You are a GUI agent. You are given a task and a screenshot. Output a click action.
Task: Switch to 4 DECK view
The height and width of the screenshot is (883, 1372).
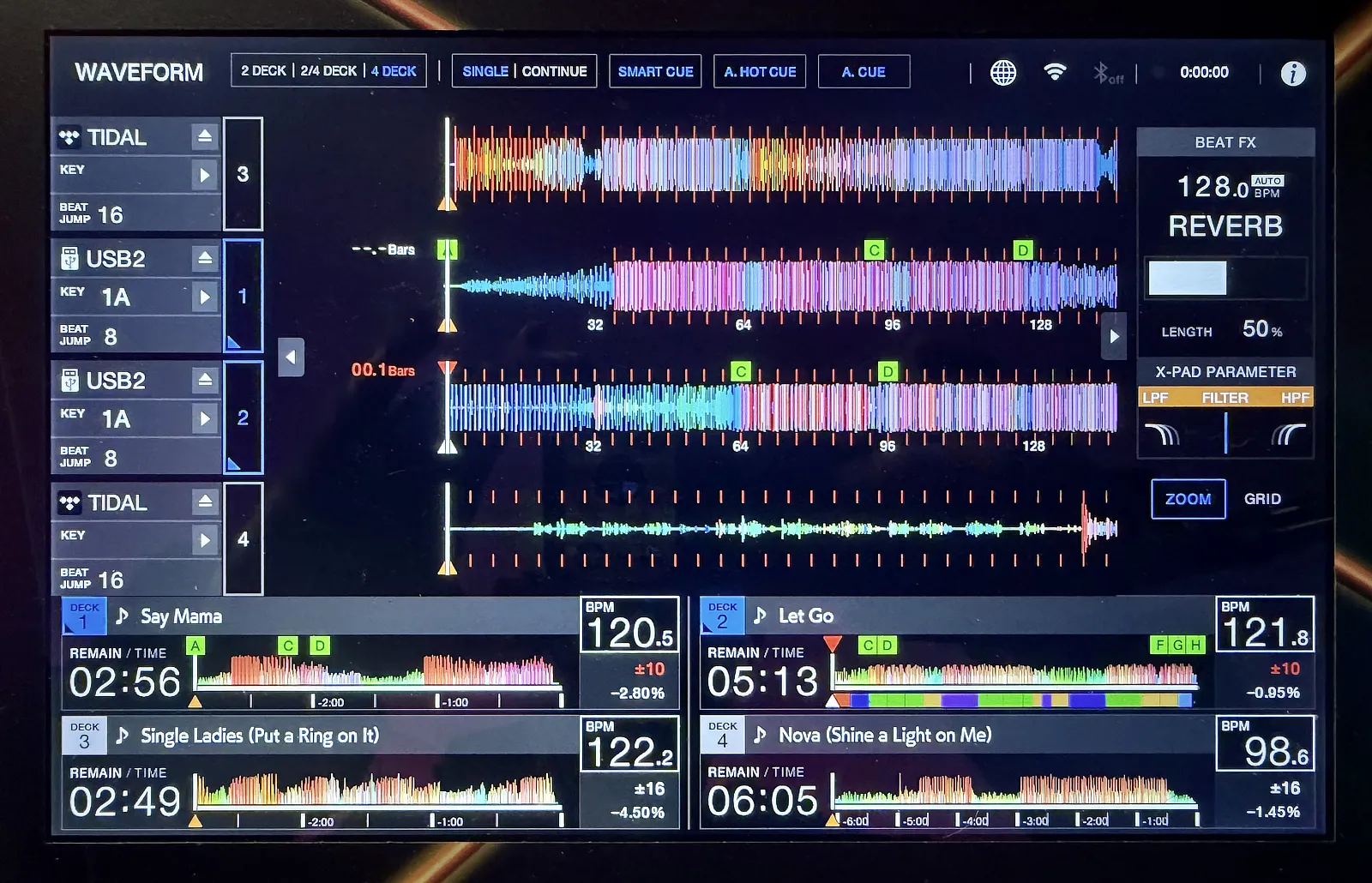click(394, 71)
